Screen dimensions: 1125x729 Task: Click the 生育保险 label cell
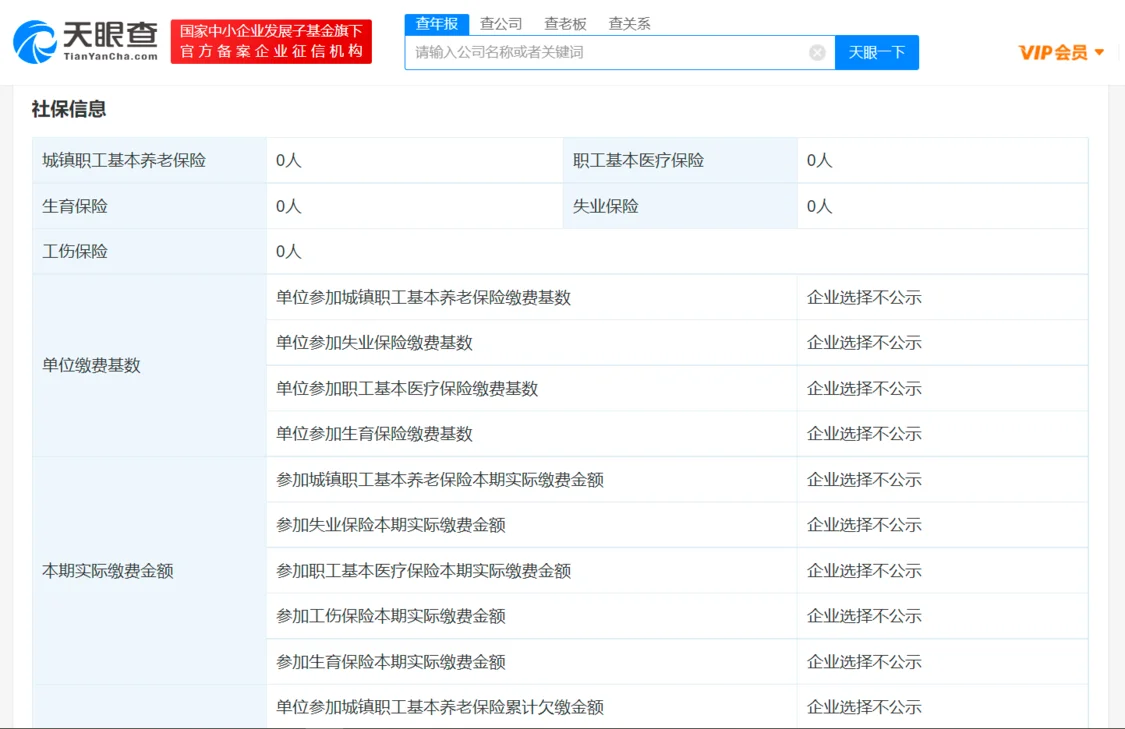click(x=75, y=207)
